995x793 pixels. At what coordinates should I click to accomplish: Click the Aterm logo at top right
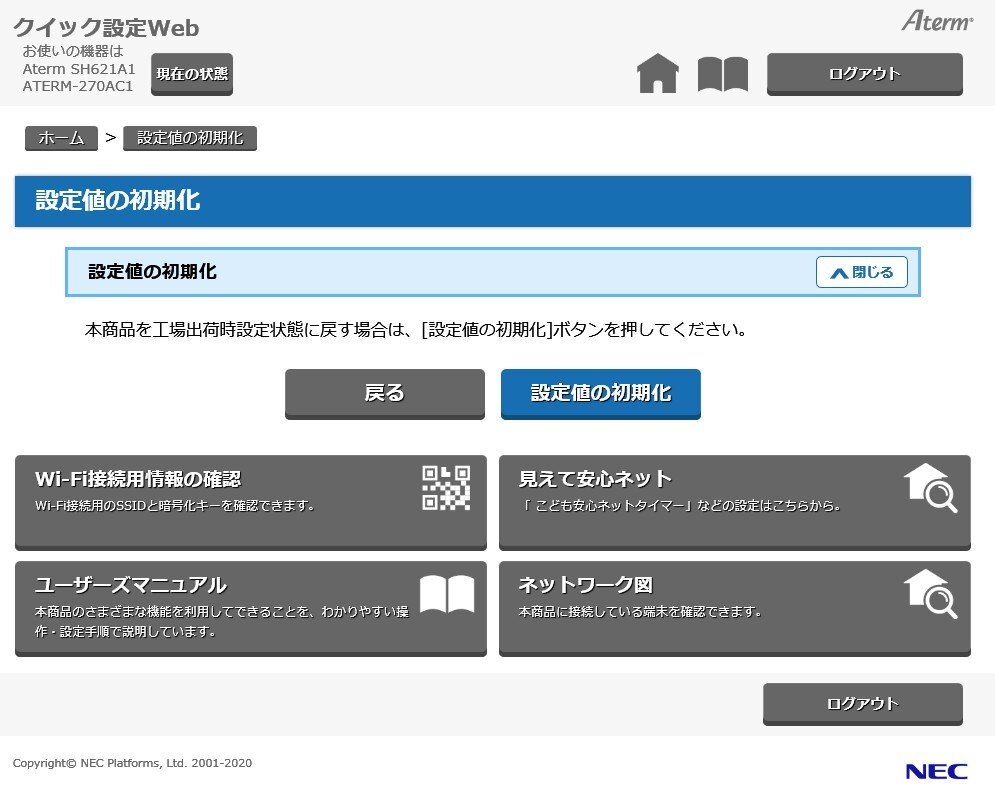tap(938, 20)
